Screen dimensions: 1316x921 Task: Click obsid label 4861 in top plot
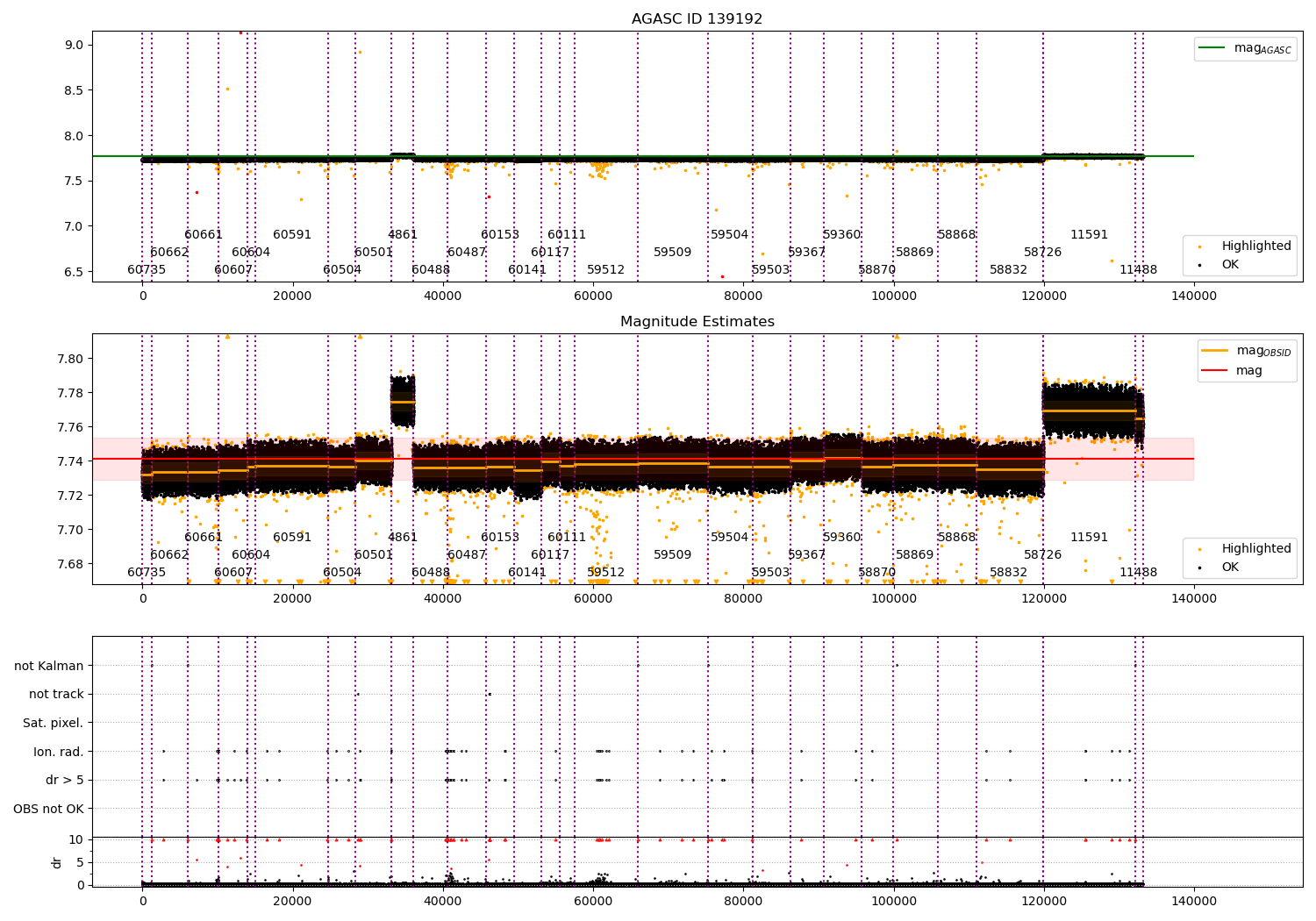point(403,235)
